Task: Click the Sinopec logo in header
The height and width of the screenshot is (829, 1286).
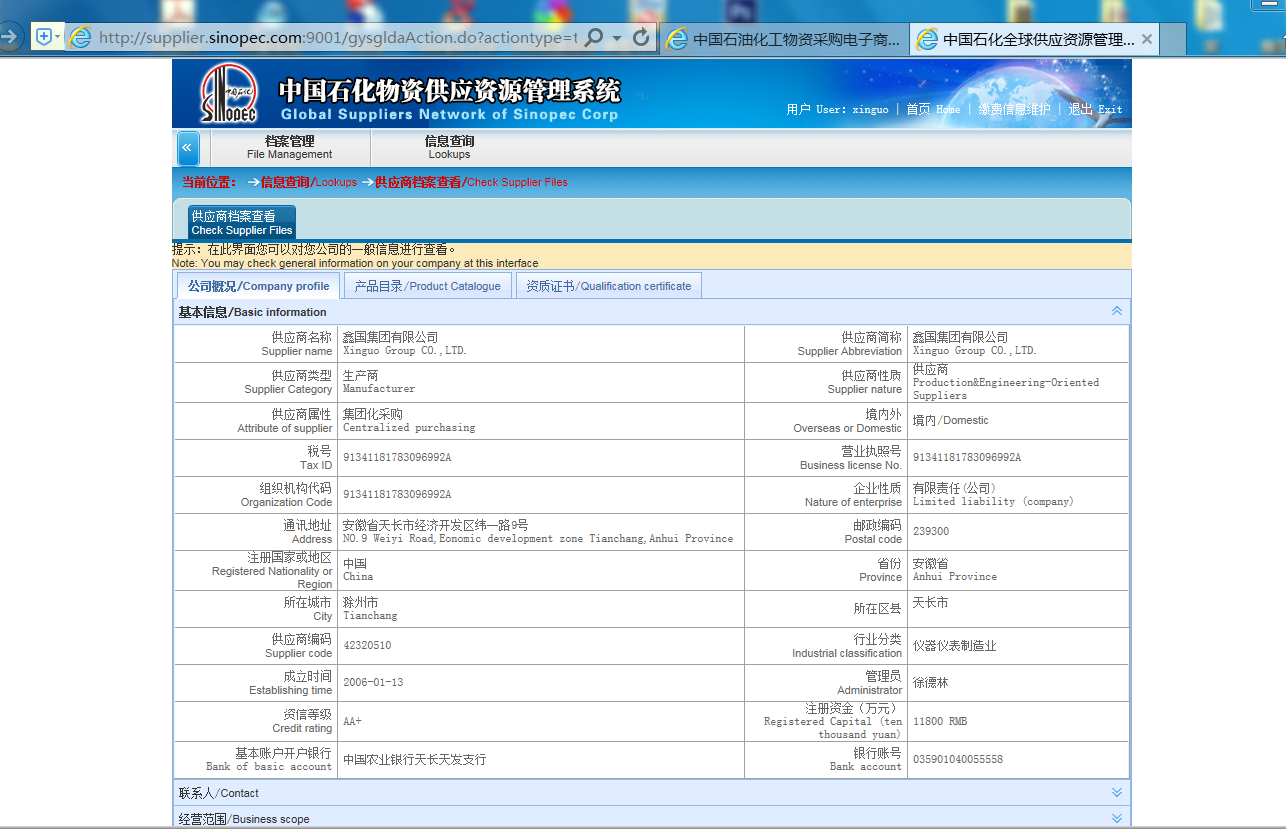Action: [228, 93]
